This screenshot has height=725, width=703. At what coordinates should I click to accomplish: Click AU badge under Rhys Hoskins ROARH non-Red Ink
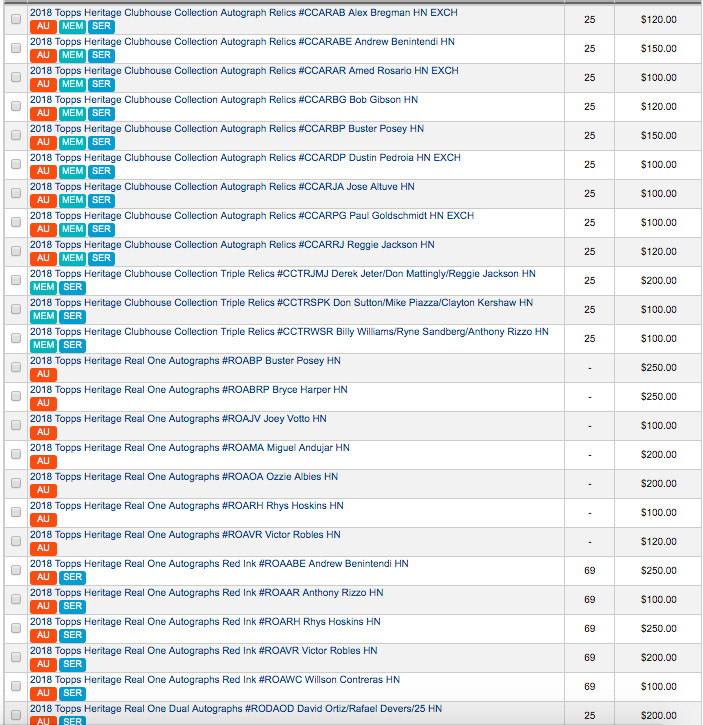(43, 519)
